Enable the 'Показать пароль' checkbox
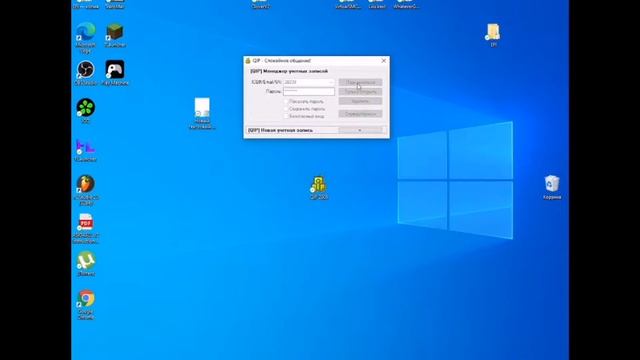The width and height of the screenshot is (640, 360). pos(286,101)
